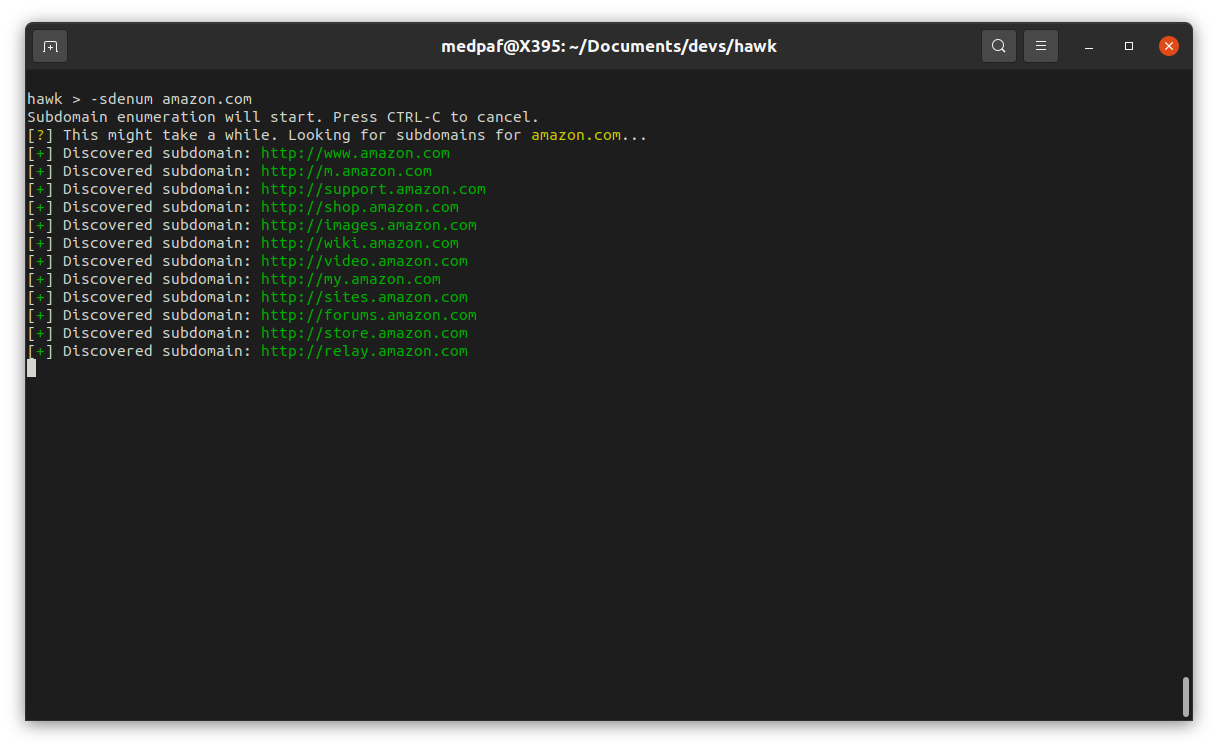Viewport: 1218px width, 749px height.
Task: Click the terminal vertical scrollbar thumb
Action: [1186, 696]
